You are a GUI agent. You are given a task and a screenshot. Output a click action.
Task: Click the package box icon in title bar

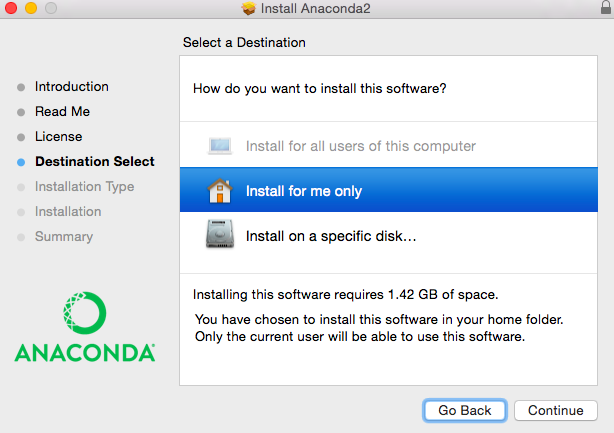(x=248, y=8)
